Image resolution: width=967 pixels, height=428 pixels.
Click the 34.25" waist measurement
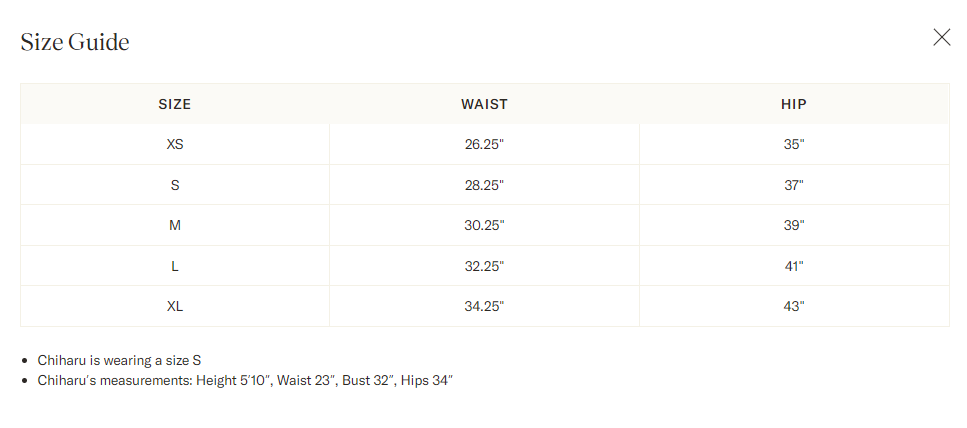[484, 306]
